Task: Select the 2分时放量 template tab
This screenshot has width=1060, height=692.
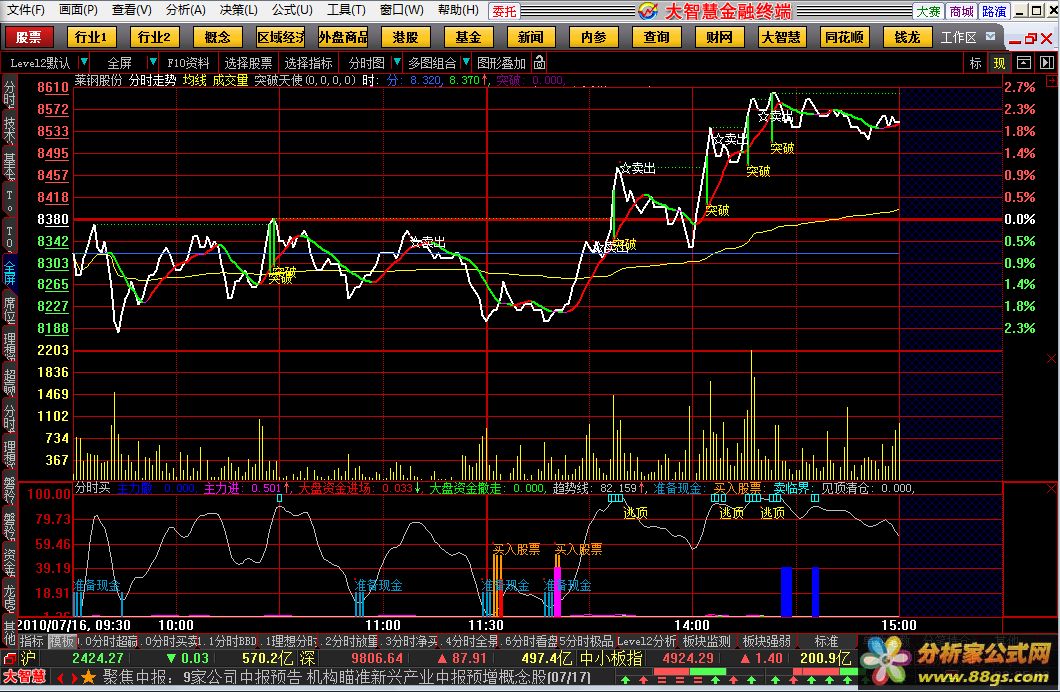Action: pyautogui.click(x=351, y=641)
